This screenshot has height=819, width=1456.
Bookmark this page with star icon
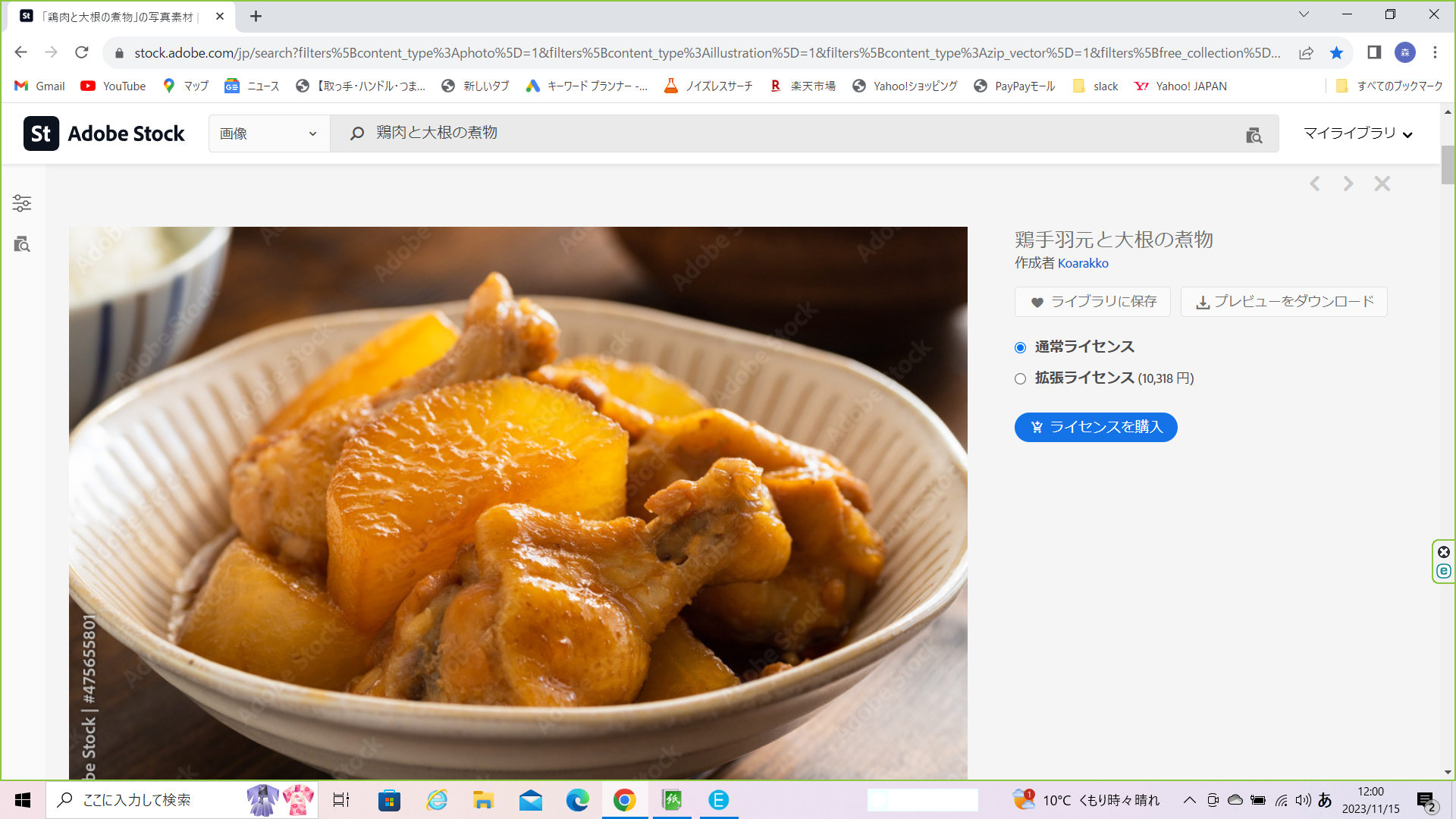(1336, 52)
